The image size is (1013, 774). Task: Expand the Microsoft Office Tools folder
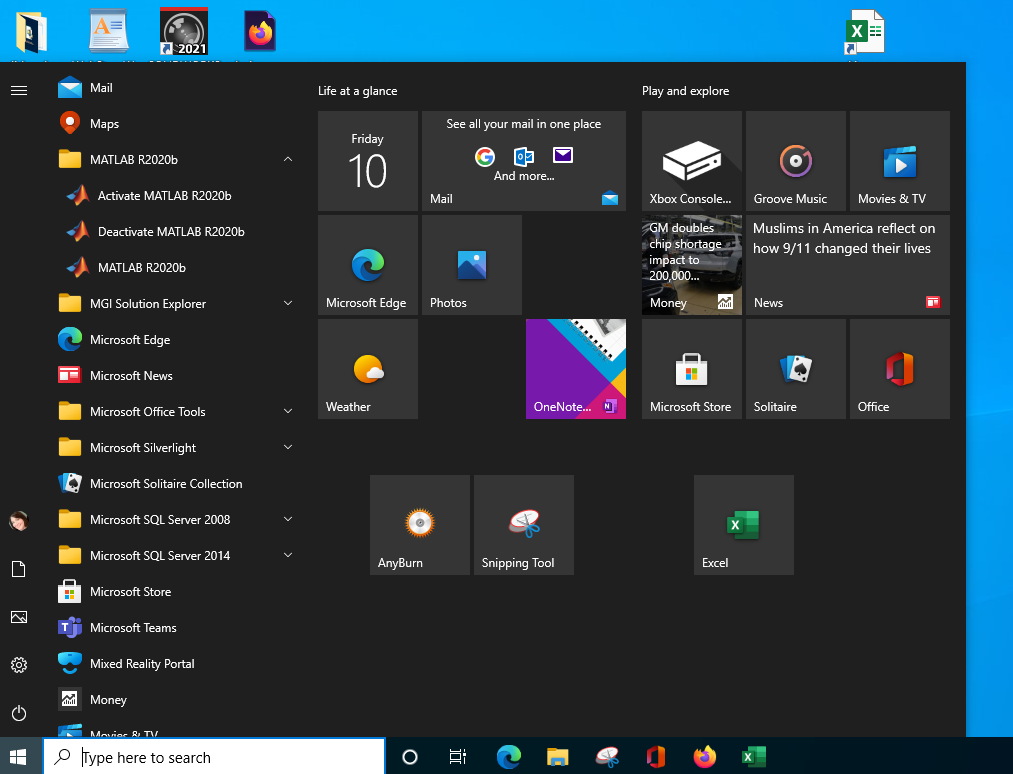pos(174,412)
